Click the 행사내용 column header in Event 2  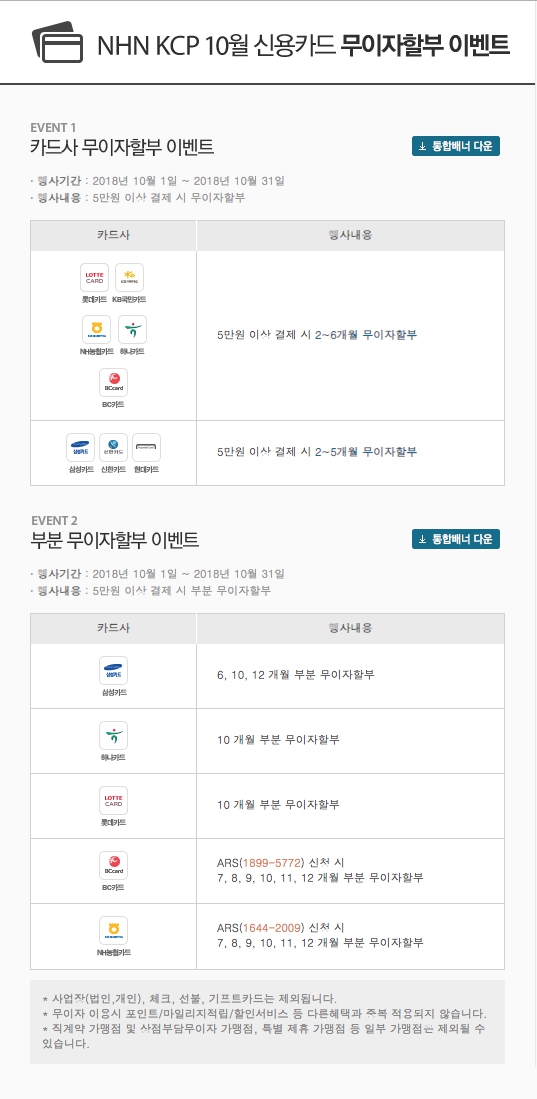351,629
